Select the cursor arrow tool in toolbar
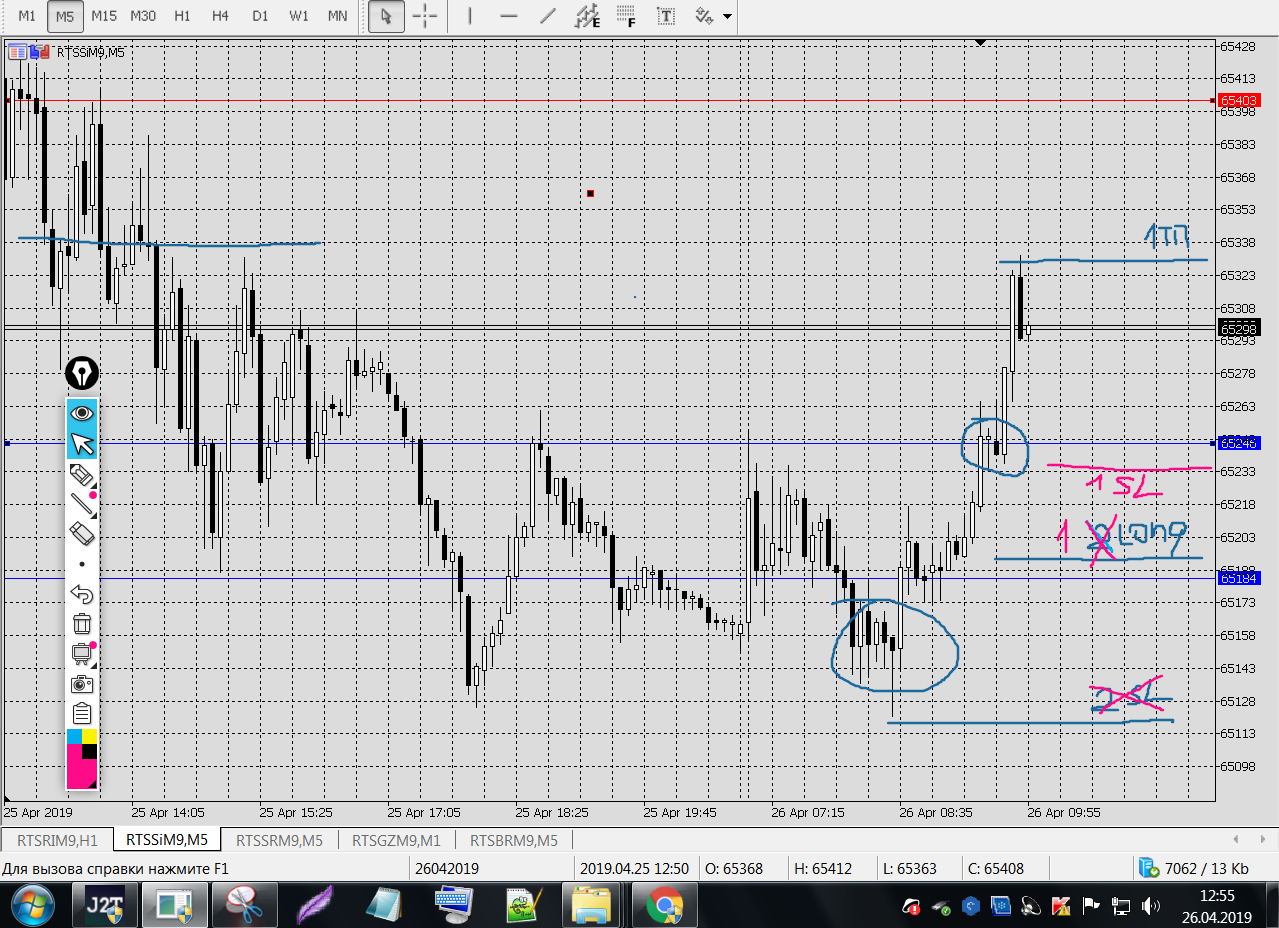 tap(387, 16)
